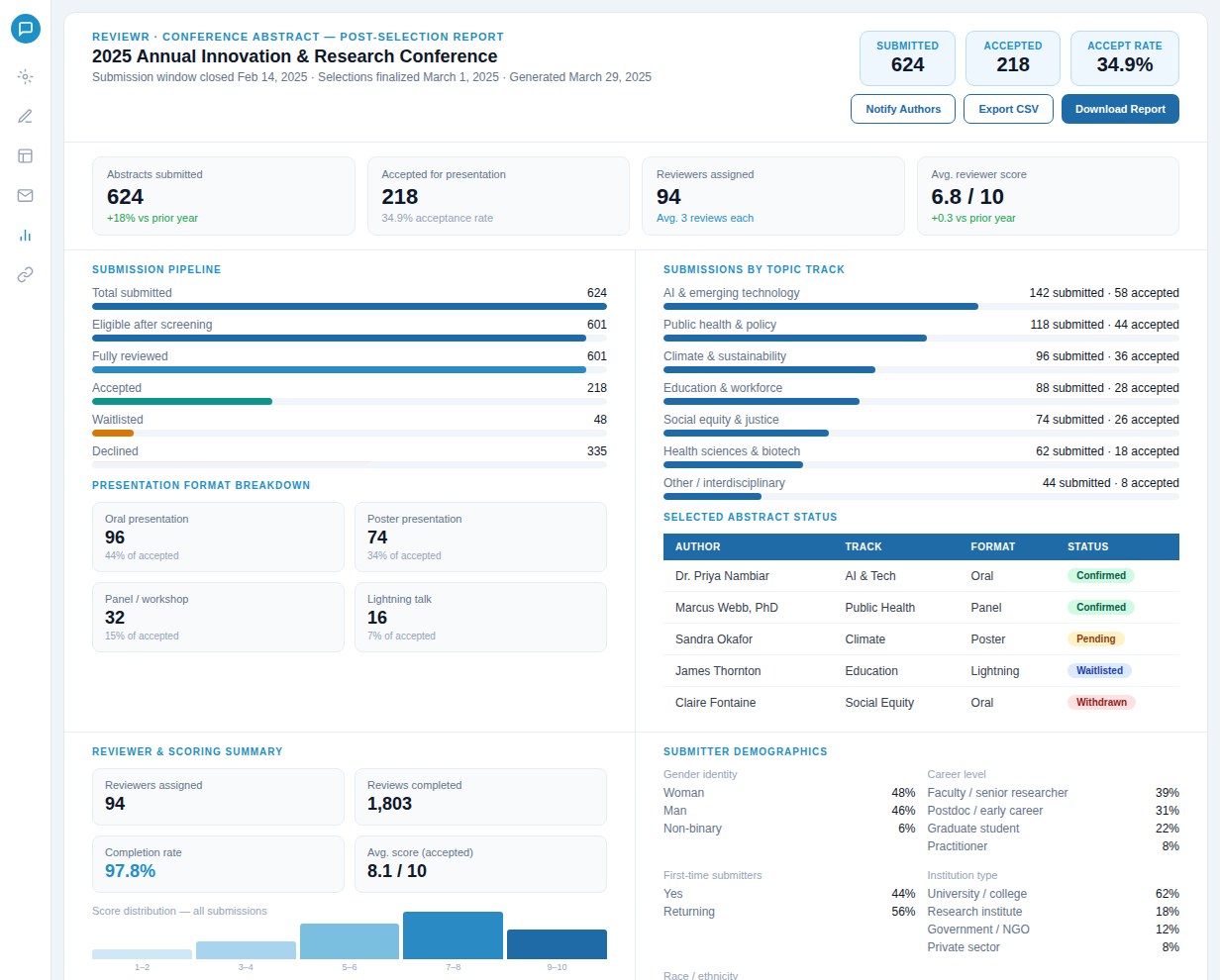Open the chat bubble panel in sidebar
Screen dimensions: 1220x980
tap(26, 29)
